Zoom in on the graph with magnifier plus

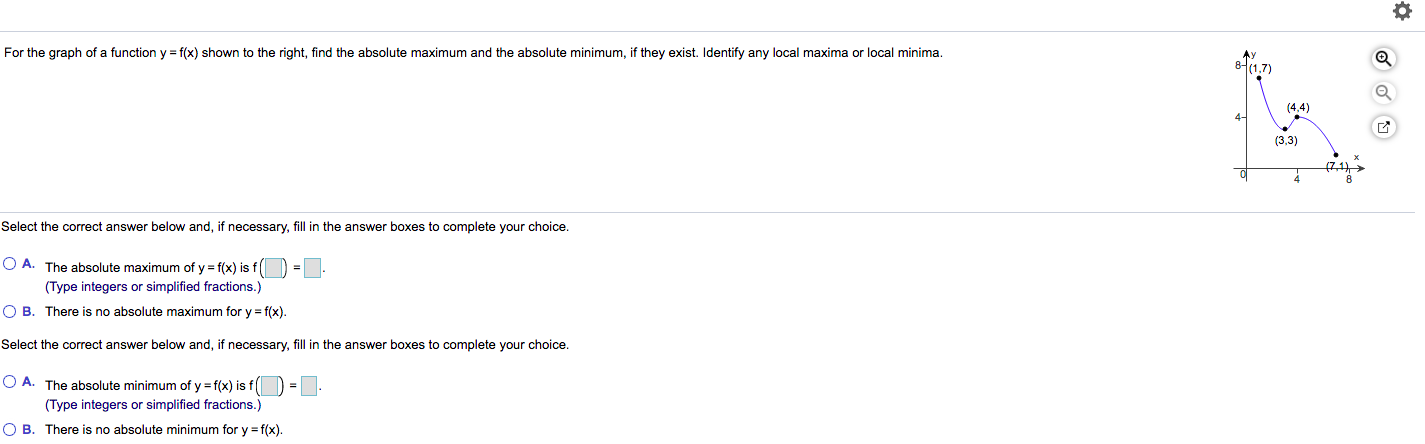point(1383,59)
